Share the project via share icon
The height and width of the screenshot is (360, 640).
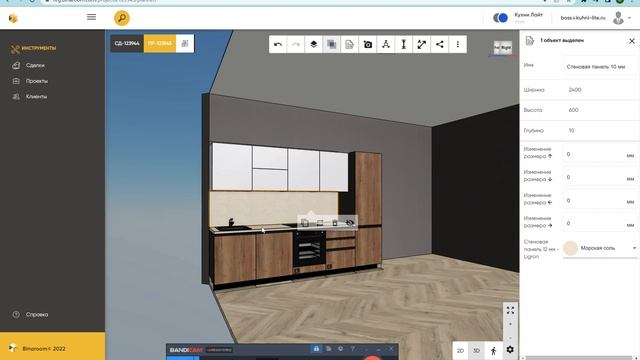click(x=440, y=44)
